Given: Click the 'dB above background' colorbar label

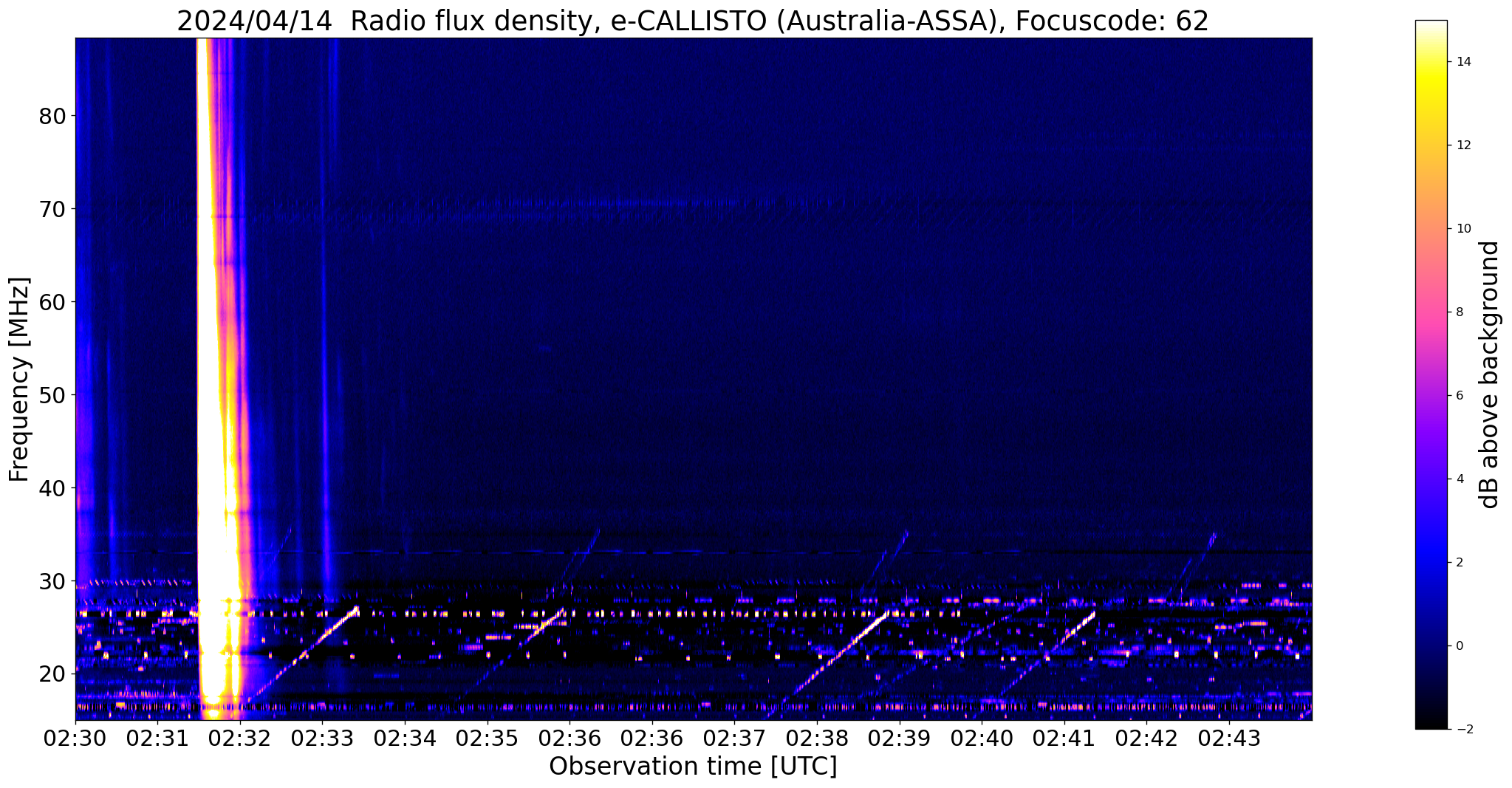Looking at the screenshot, I should tap(1490, 374).
